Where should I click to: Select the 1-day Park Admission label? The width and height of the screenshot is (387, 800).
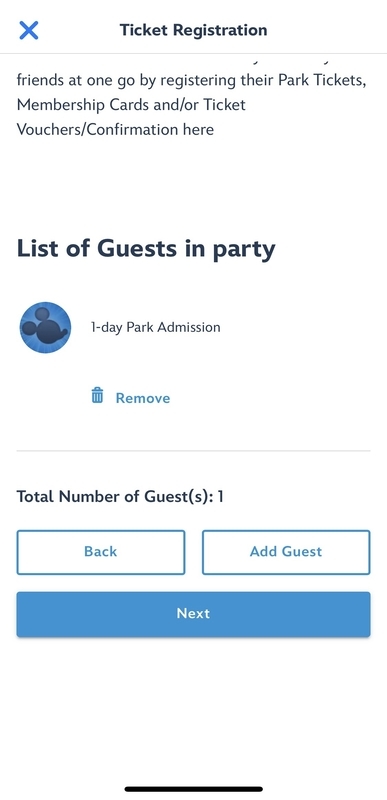tap(156, 327)
